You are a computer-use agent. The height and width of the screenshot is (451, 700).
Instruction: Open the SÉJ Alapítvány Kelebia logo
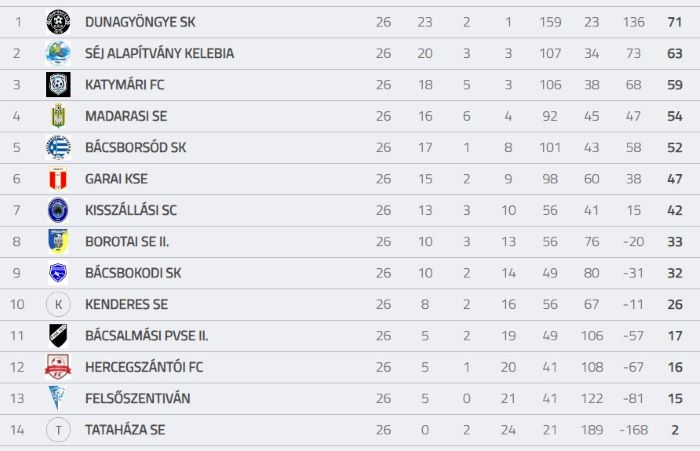coord(58,53)
